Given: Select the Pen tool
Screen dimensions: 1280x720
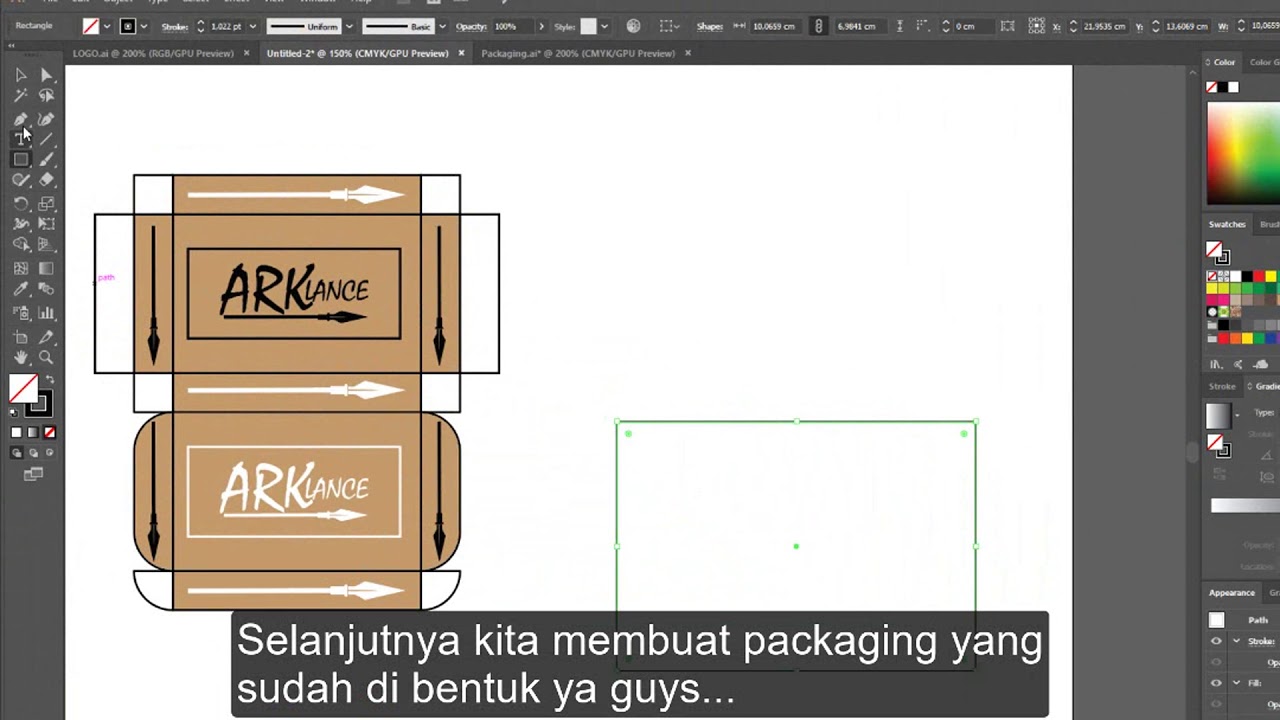Looking at the screenshot, I should pos(21,119).
